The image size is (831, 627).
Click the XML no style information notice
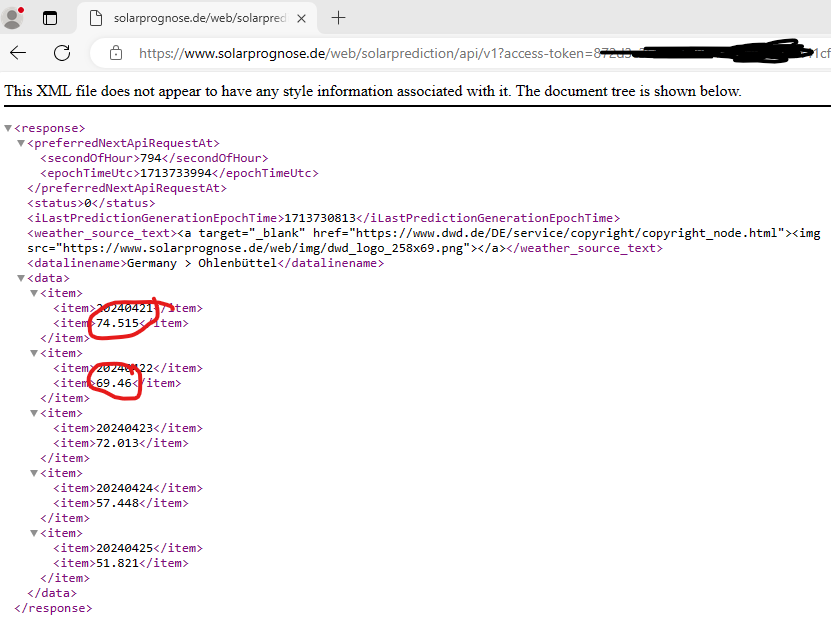click(373, 91)
